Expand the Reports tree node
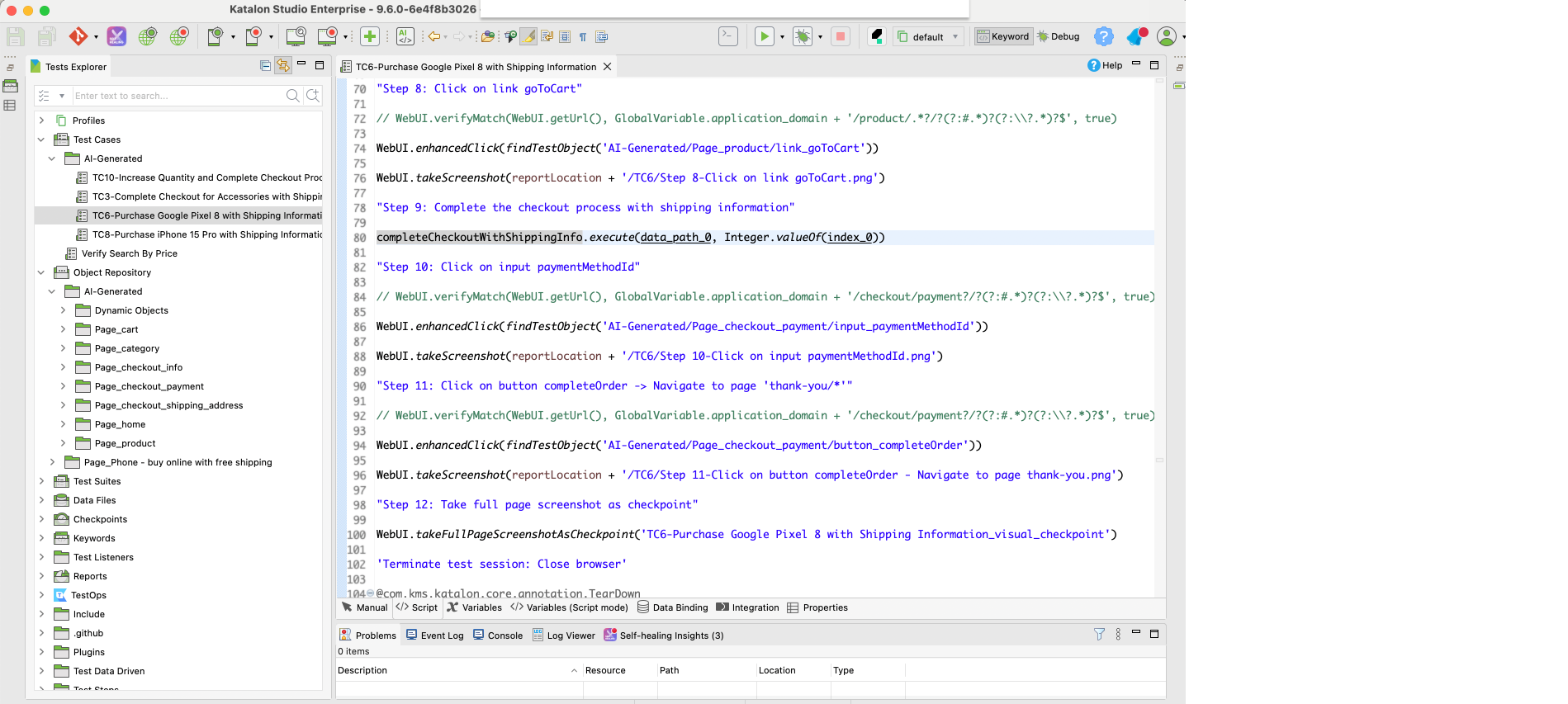The height and width of the screenshot is (704, 1568). [41, 576]
